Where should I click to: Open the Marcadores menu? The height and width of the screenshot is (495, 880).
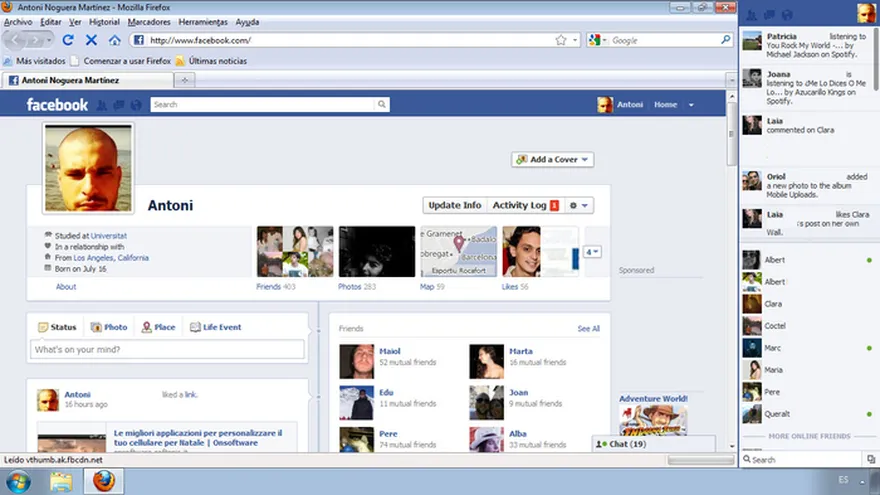pos(149,21)
